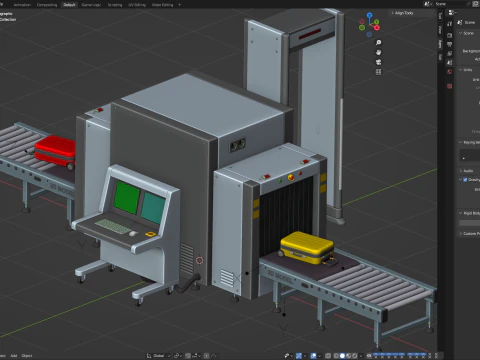Screen dimensions: 480x360
Task: Click the Scene name field in top bar
Action: coord(452,4)
